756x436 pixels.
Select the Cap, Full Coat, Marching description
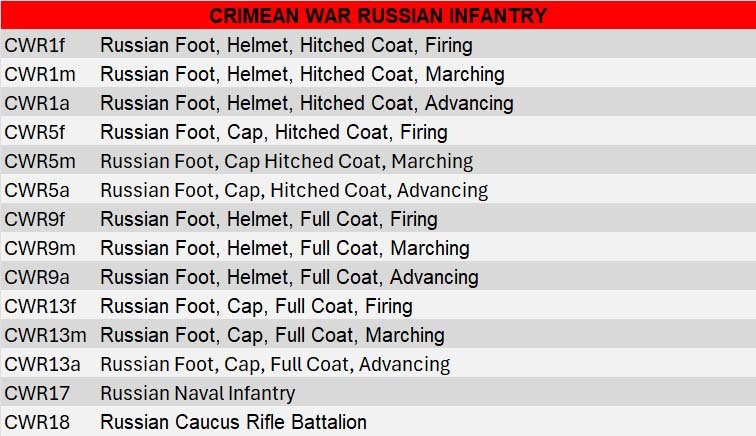tap(272, 335)
